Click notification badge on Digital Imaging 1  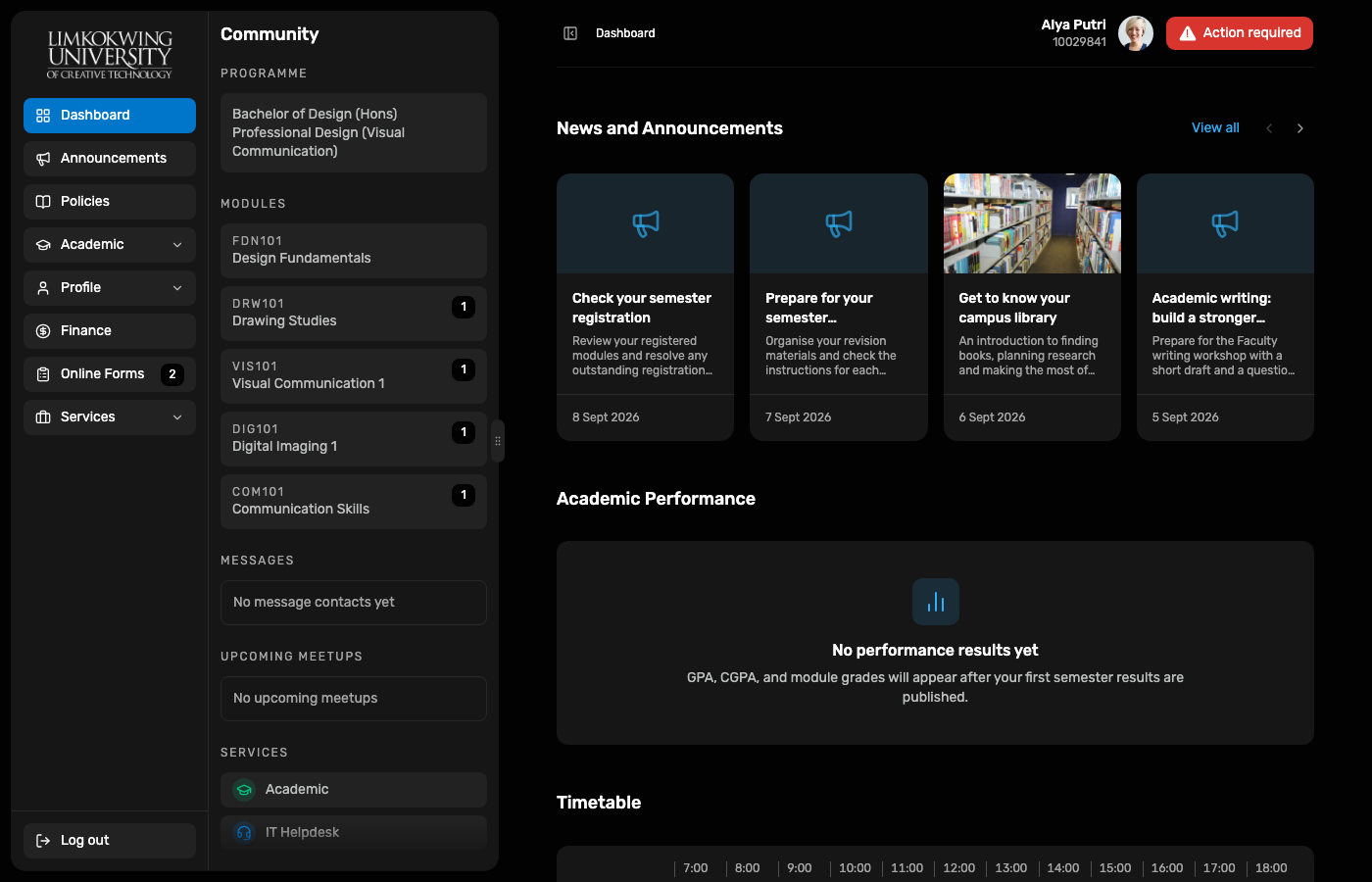[x=464, y=432]
